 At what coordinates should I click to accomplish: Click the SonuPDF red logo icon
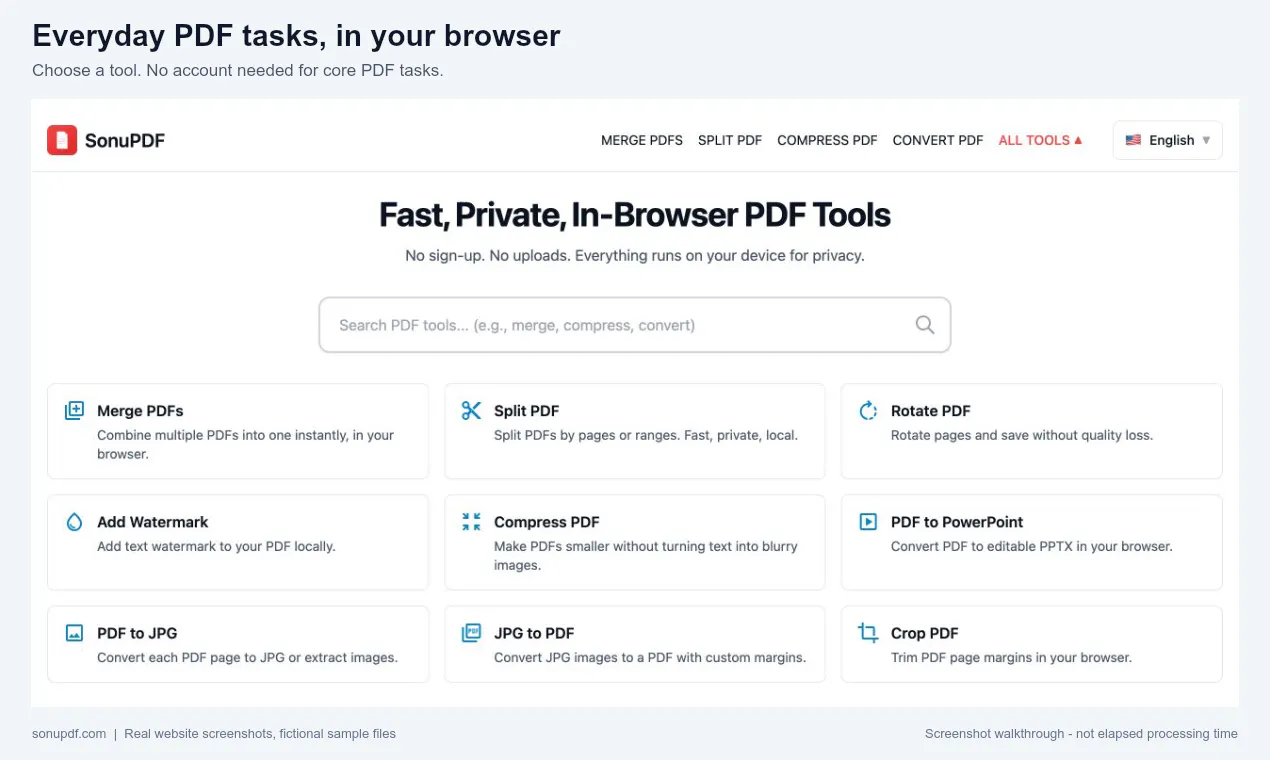pos(62,140)
